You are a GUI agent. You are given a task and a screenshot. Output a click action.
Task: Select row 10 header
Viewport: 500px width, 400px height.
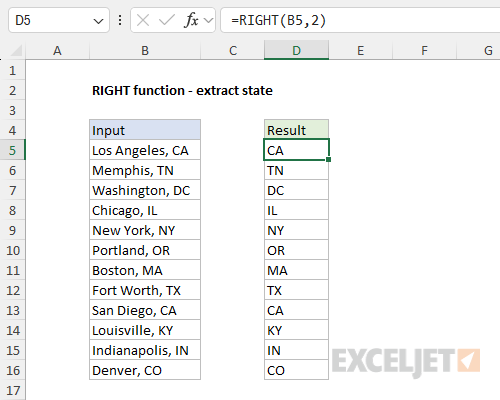click(13, 250)
